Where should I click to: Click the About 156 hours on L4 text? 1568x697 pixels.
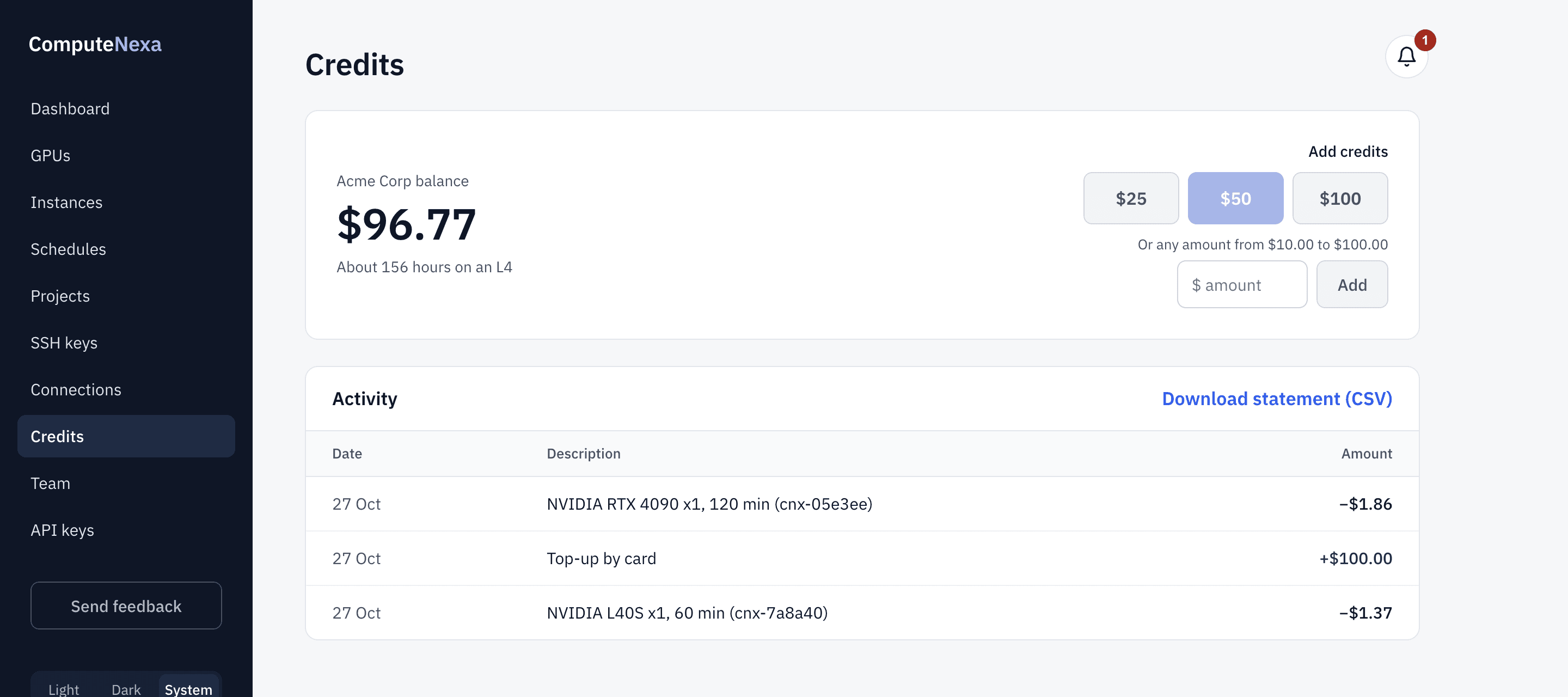pos(424,267)
